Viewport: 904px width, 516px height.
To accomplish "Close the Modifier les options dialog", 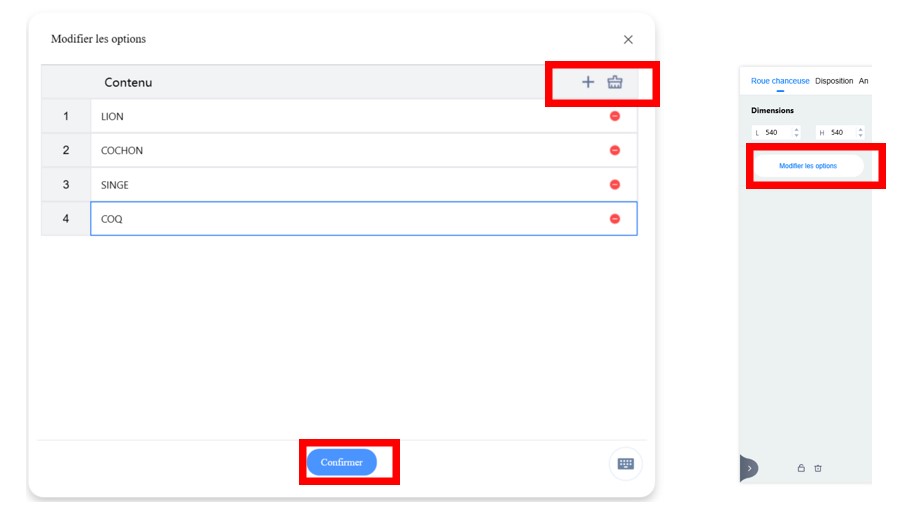I will tap(628, 39).
